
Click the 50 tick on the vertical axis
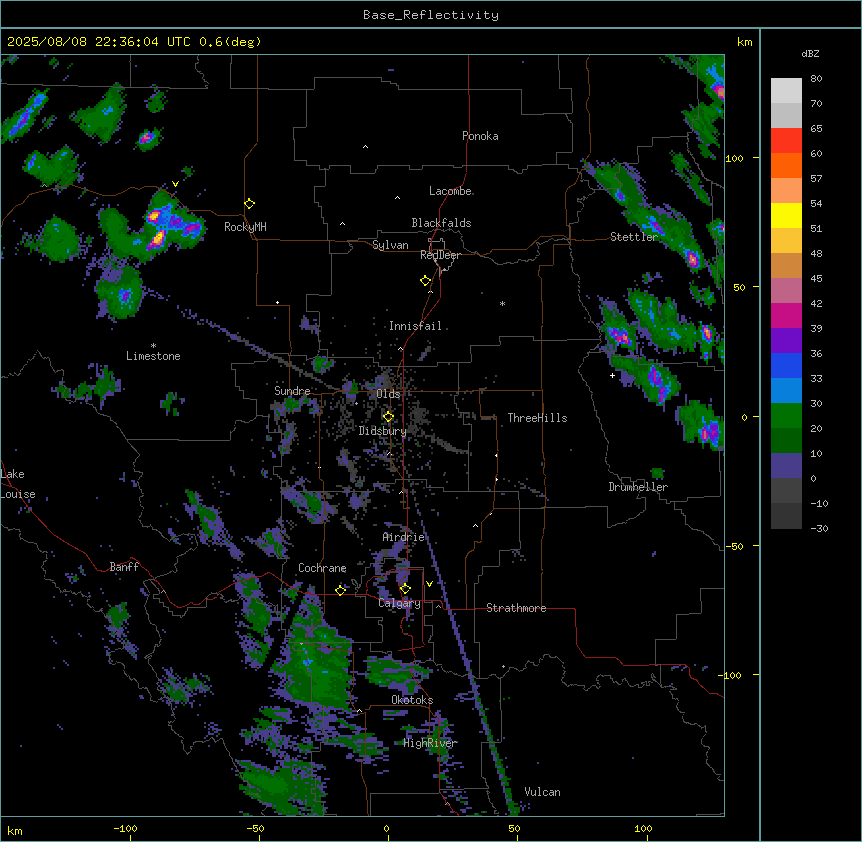739,287
